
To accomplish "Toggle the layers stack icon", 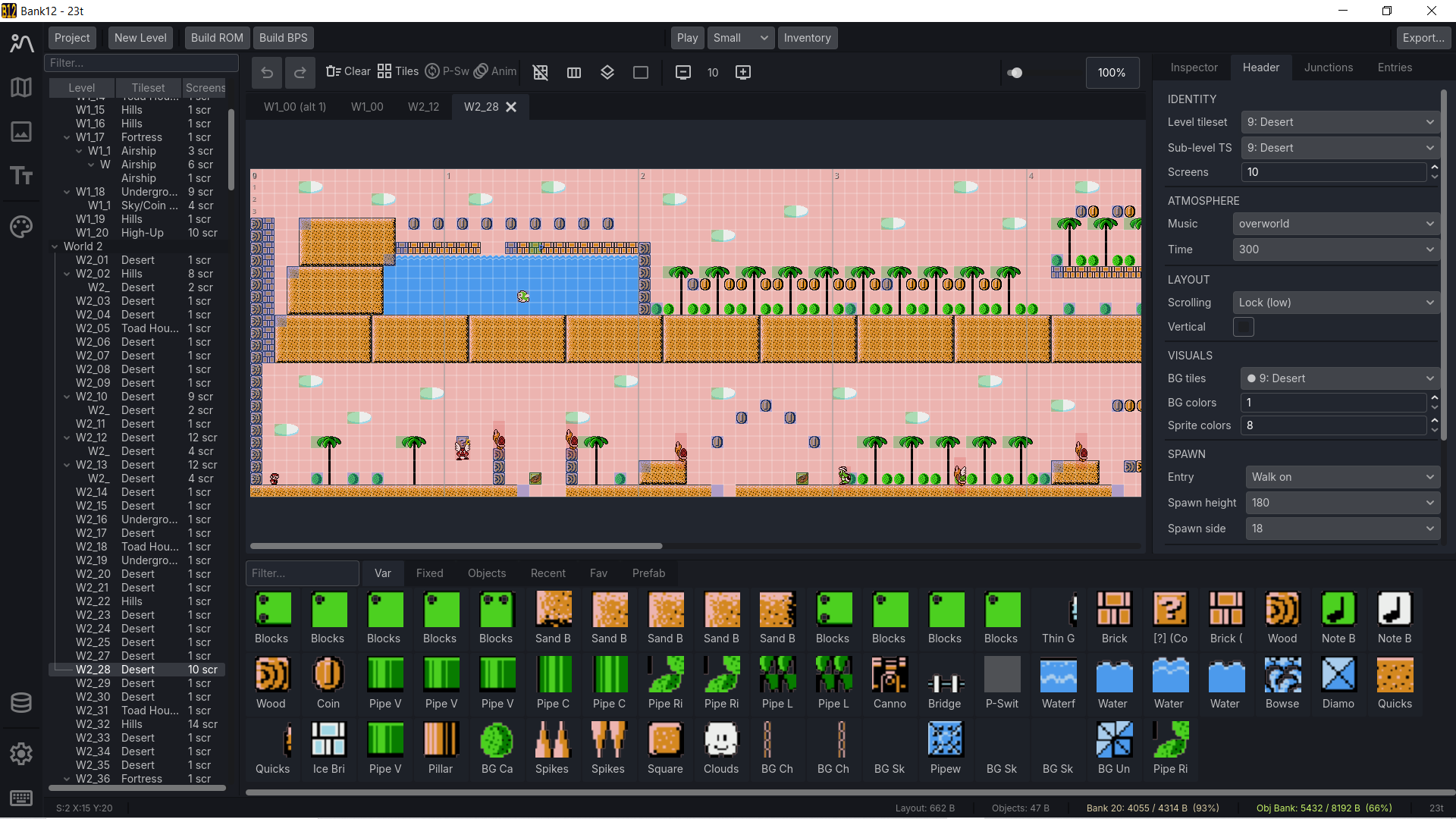I will [607, 72].
